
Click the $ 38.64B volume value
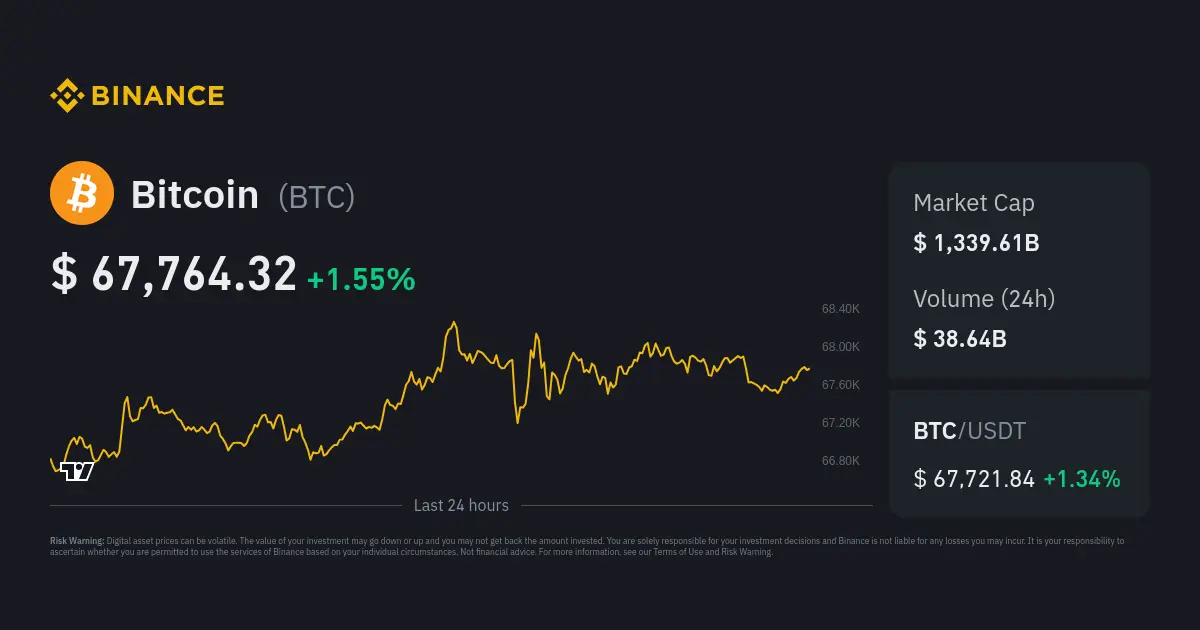pos(960,339)
